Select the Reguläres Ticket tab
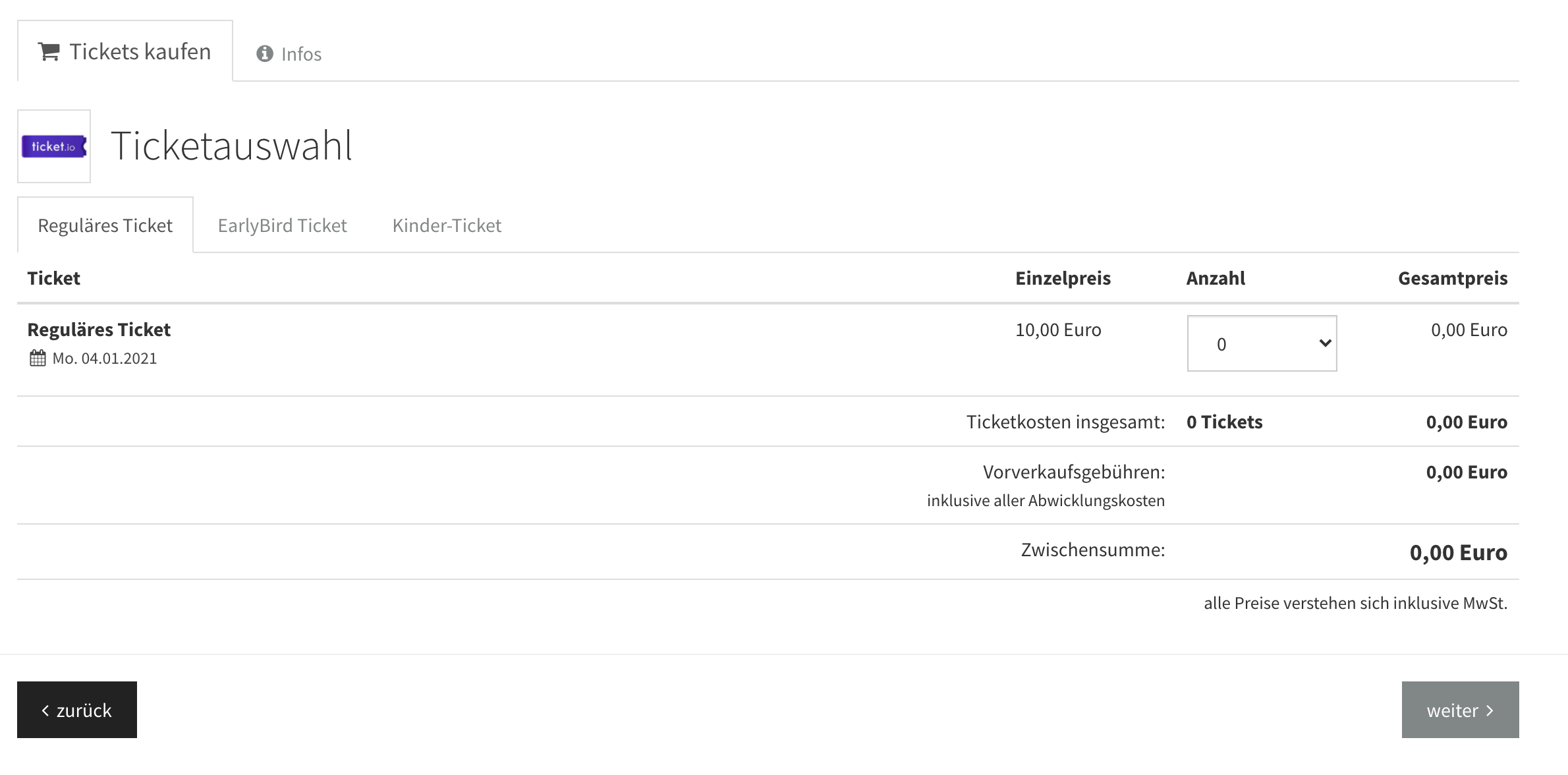 tap(105, 225)
